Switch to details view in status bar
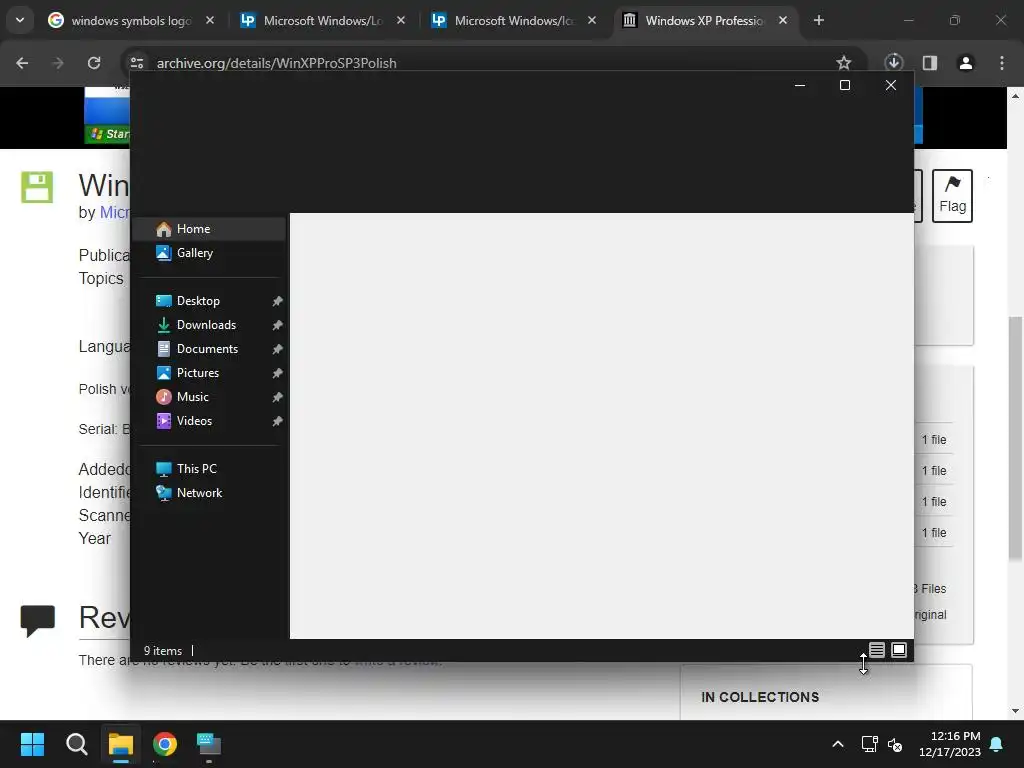Viewport: 1024px width, 768px height. tap(877, 650)
